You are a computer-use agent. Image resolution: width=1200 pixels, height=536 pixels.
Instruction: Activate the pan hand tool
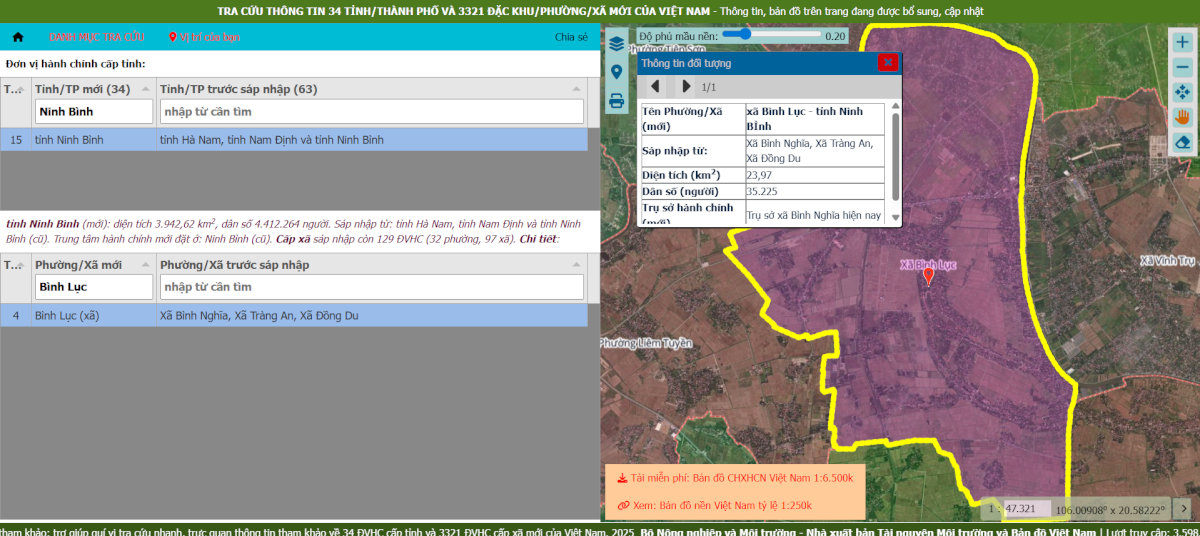click(x=1182, y=117)
